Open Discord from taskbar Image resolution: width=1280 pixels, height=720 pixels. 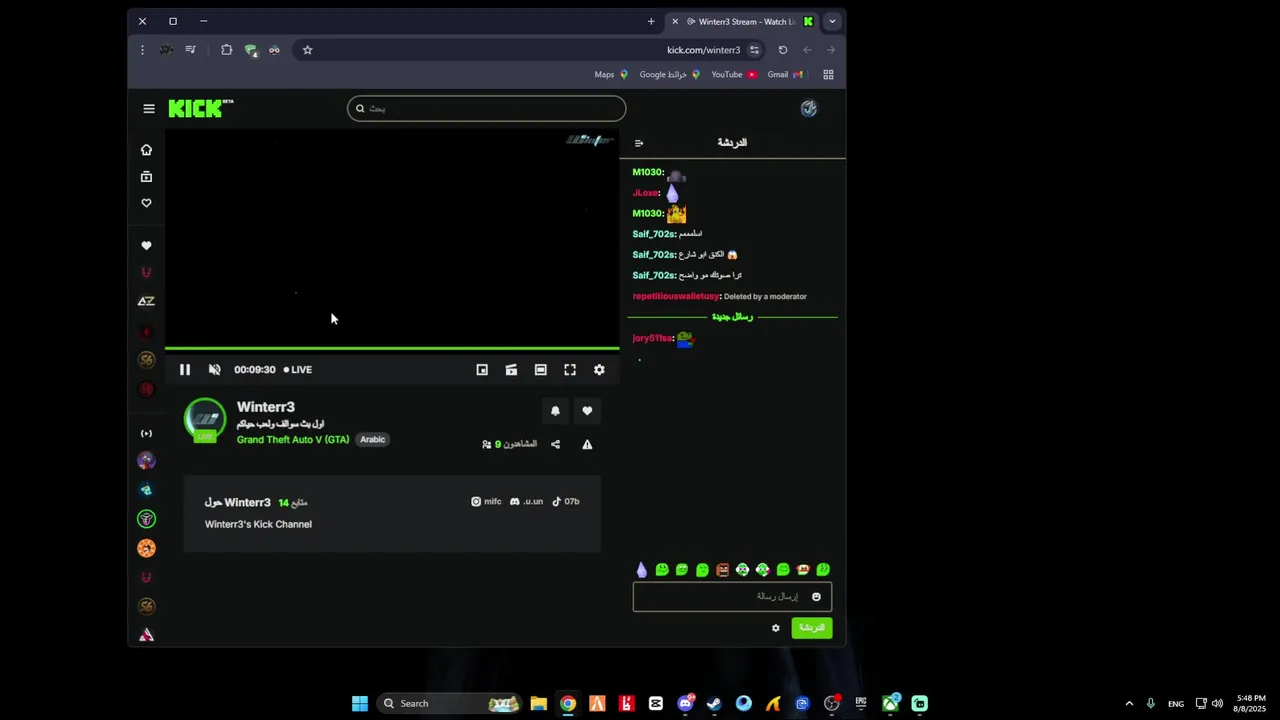(x=685, y=704)
